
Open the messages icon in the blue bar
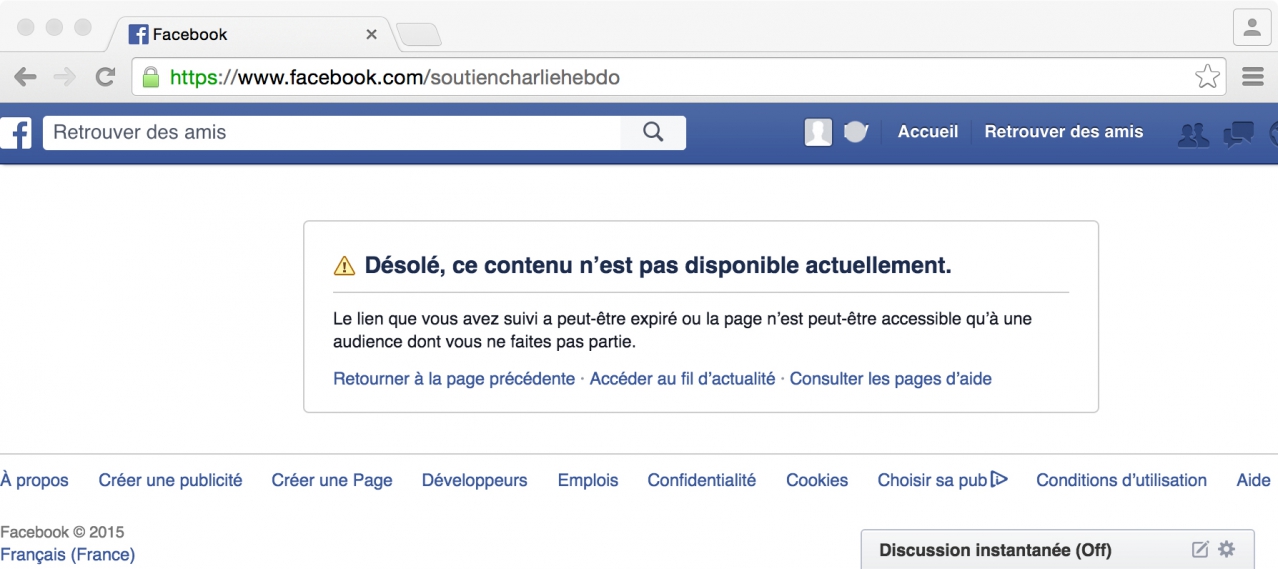[x=1239, y=134]
